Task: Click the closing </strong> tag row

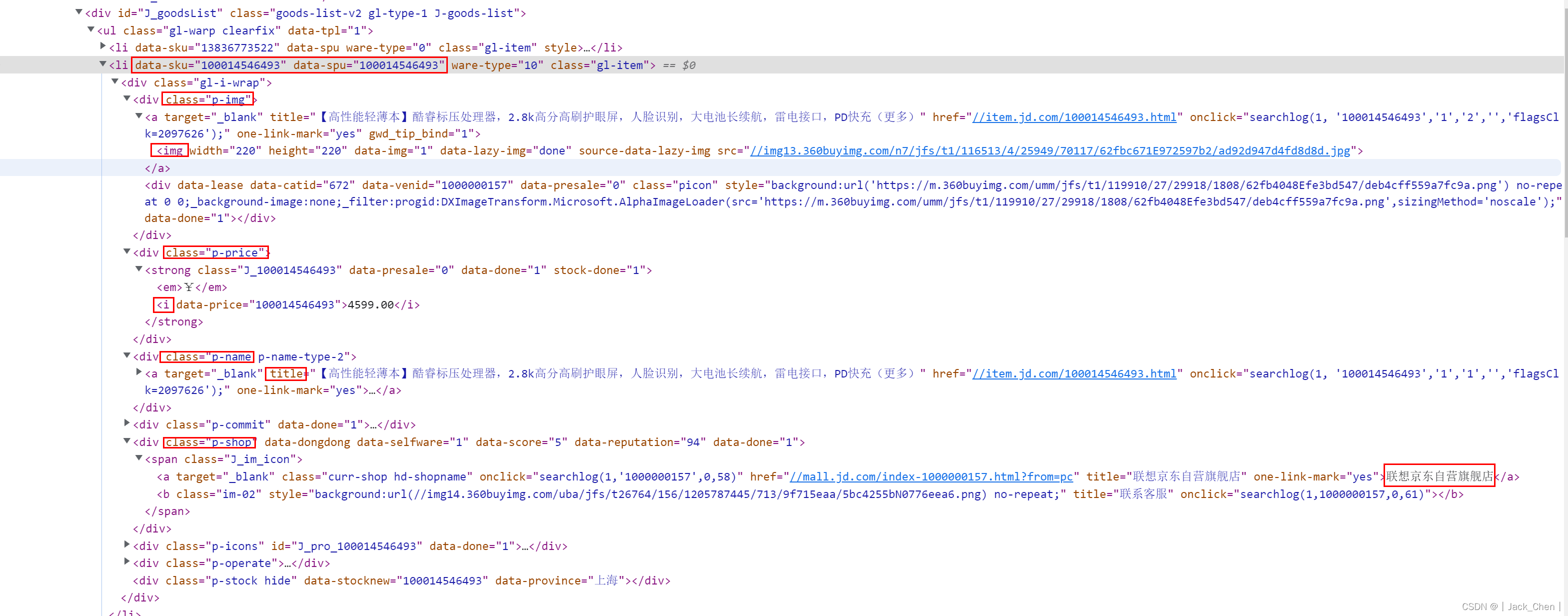Action: pyautogui.click(x=173, y=322)
